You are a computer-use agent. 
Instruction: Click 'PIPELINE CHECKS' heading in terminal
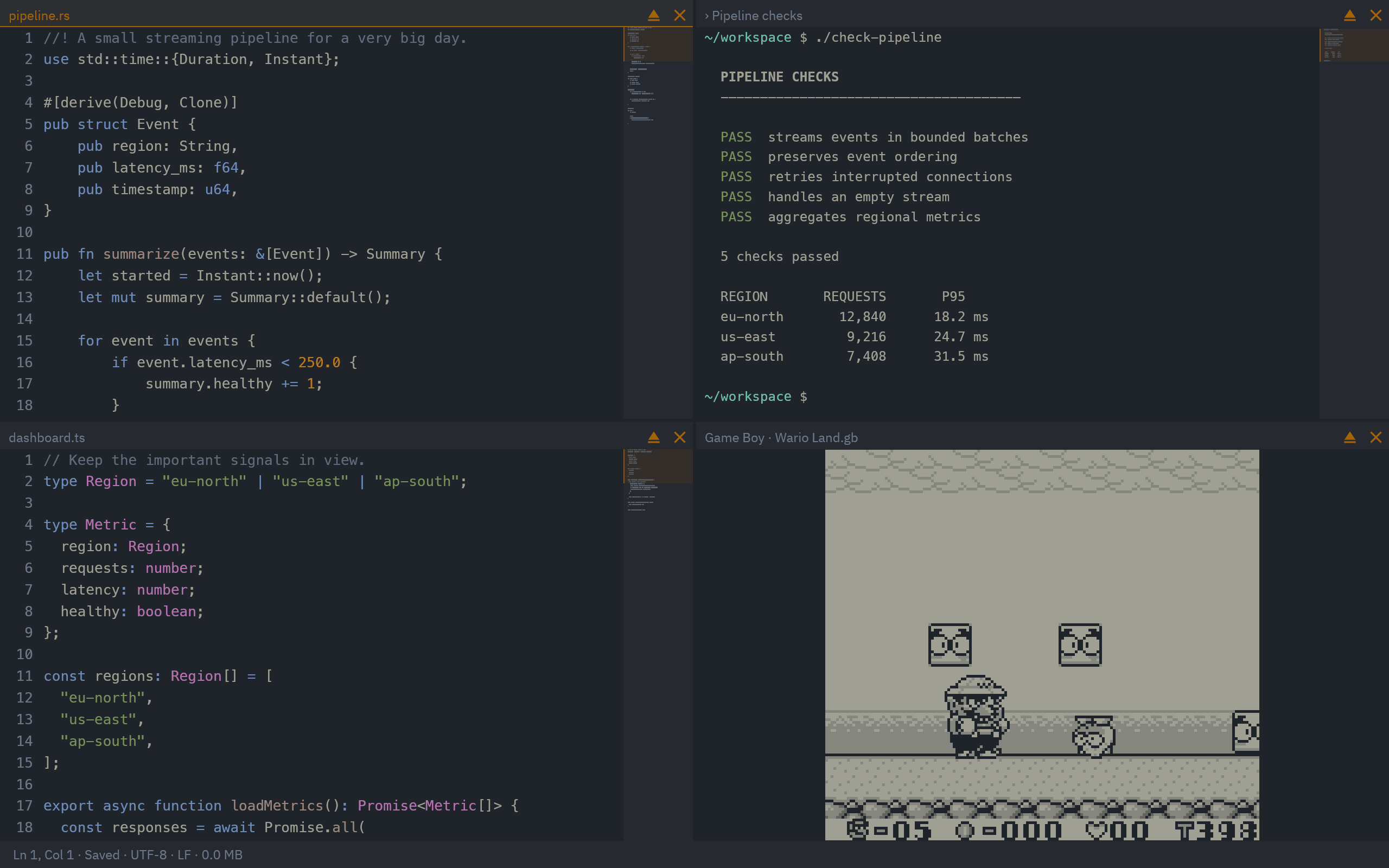(780, 77)
